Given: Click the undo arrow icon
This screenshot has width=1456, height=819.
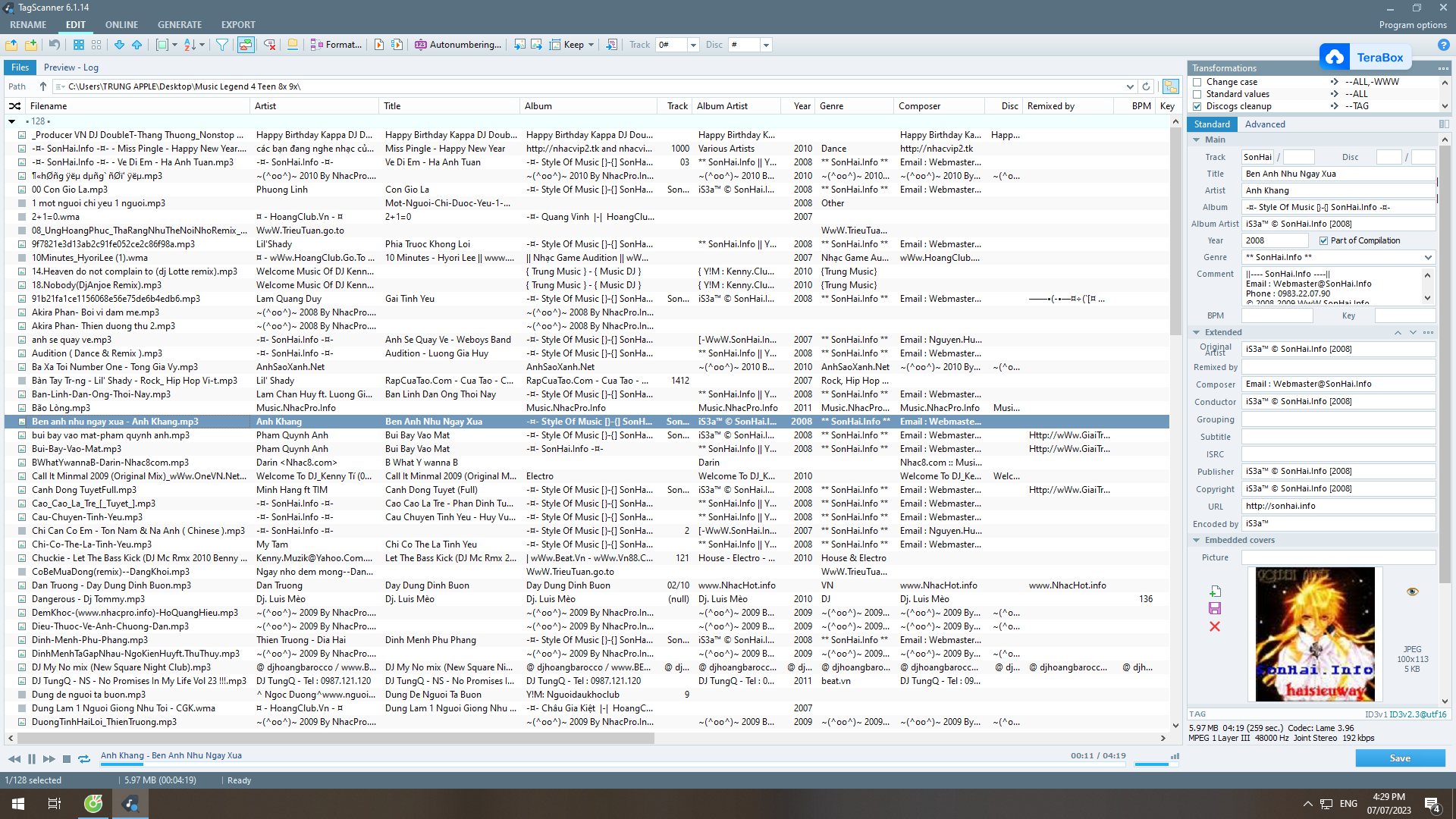Looking at the screenshot, I should (55, 45).
